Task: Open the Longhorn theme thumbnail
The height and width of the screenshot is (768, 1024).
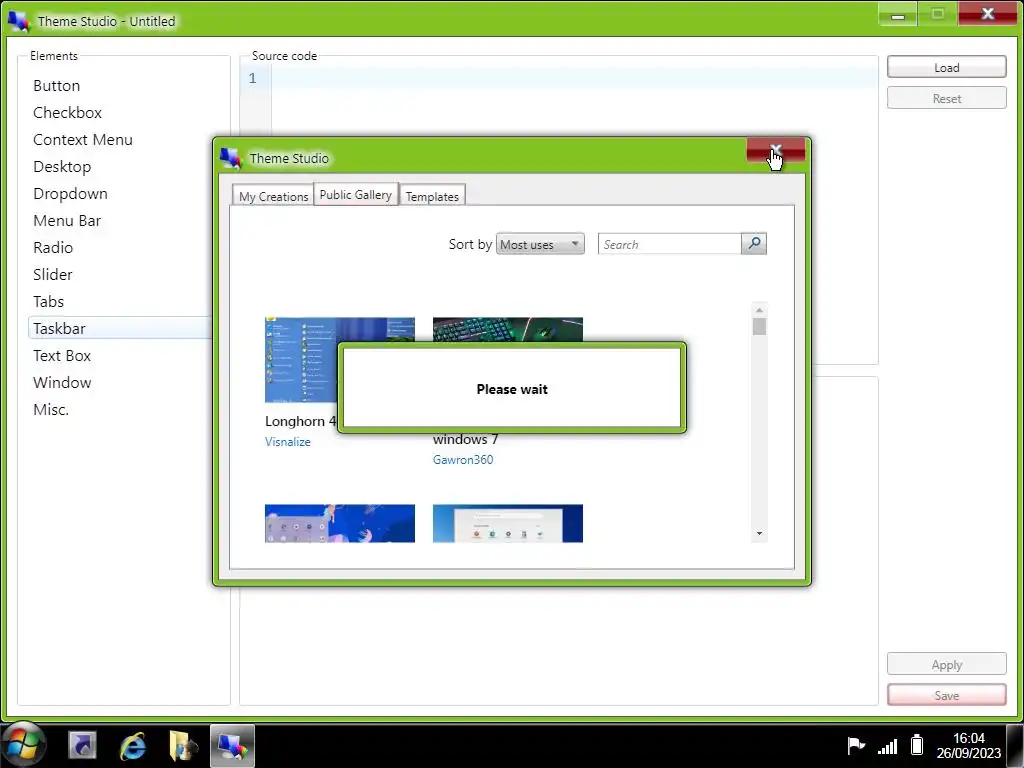Action: [300, 360]
